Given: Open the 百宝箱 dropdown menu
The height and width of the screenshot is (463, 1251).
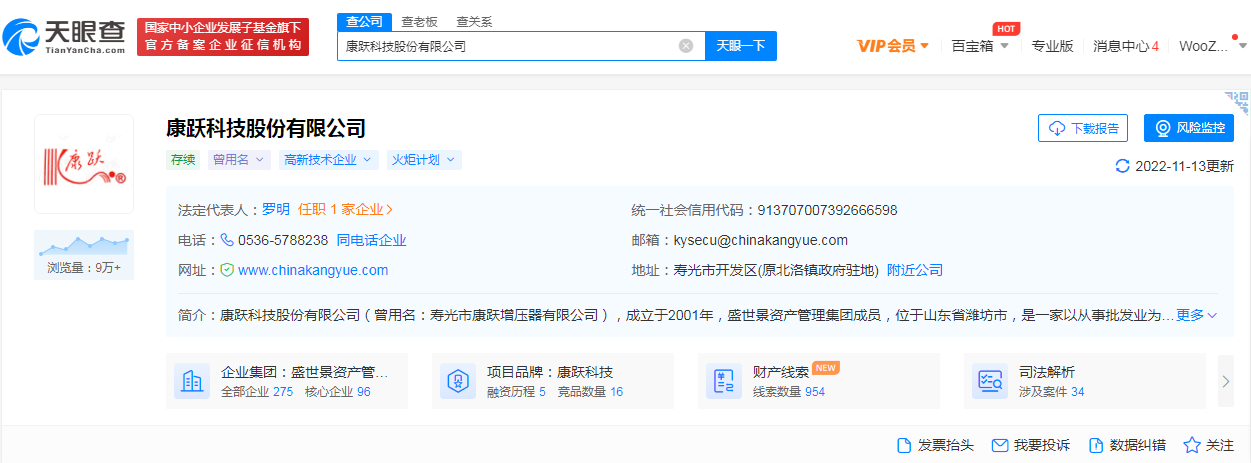Looking at the screenshot, I should pos(980,46).
